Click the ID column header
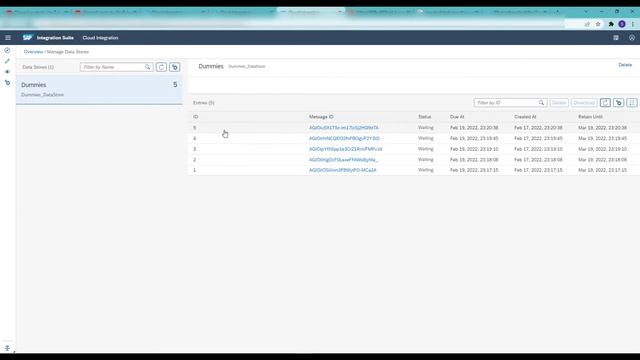Image resolution: width=640 pixels, height=360 pixels. (x=196, y=117)
